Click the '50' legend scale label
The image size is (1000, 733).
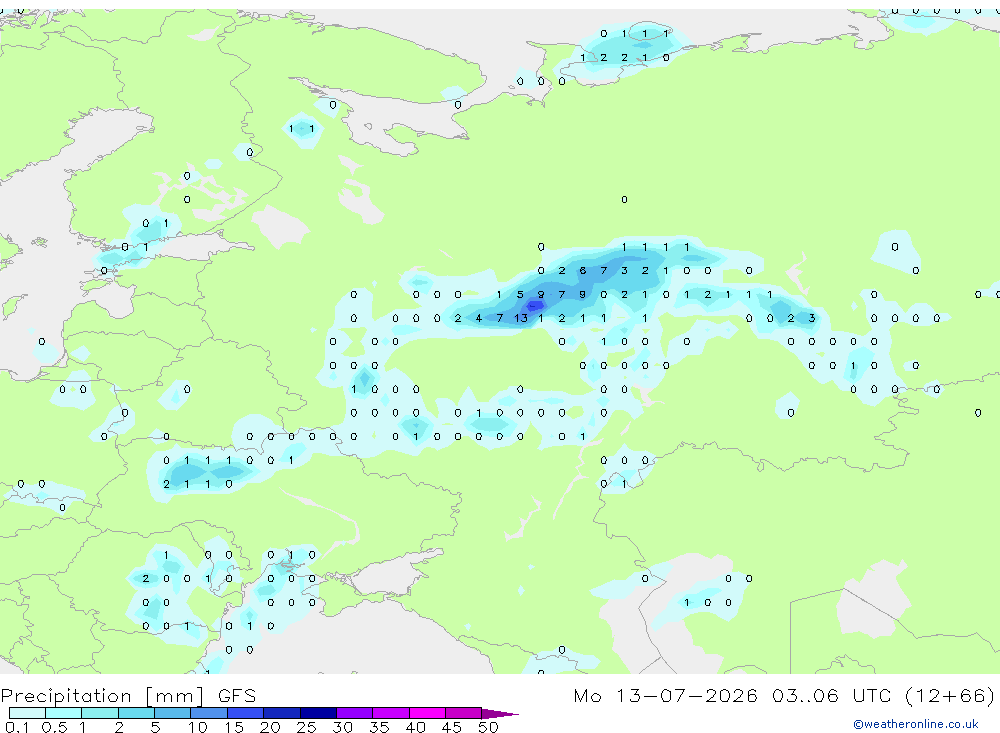tap(488, 727)
